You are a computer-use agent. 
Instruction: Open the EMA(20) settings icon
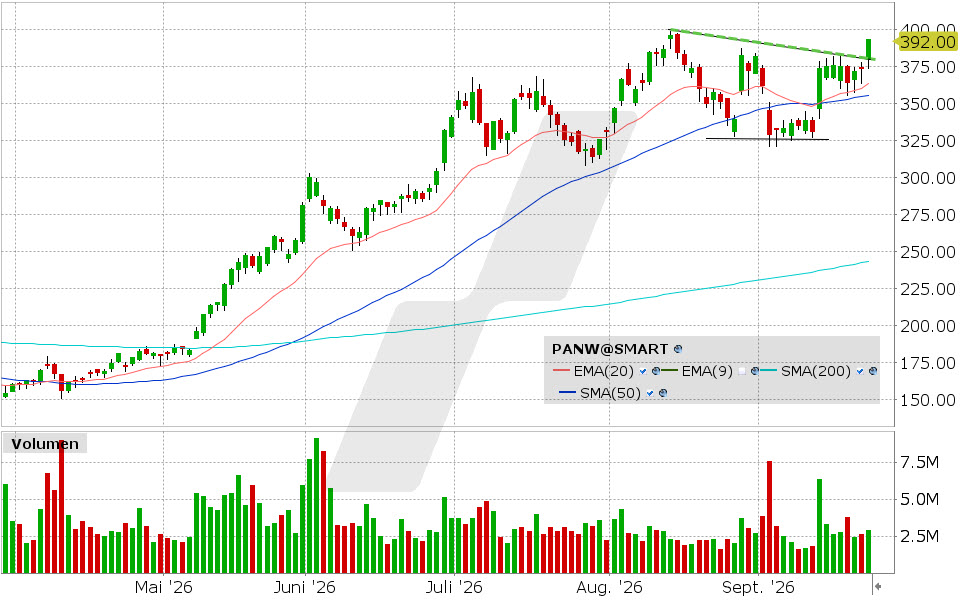pos(656,371)
